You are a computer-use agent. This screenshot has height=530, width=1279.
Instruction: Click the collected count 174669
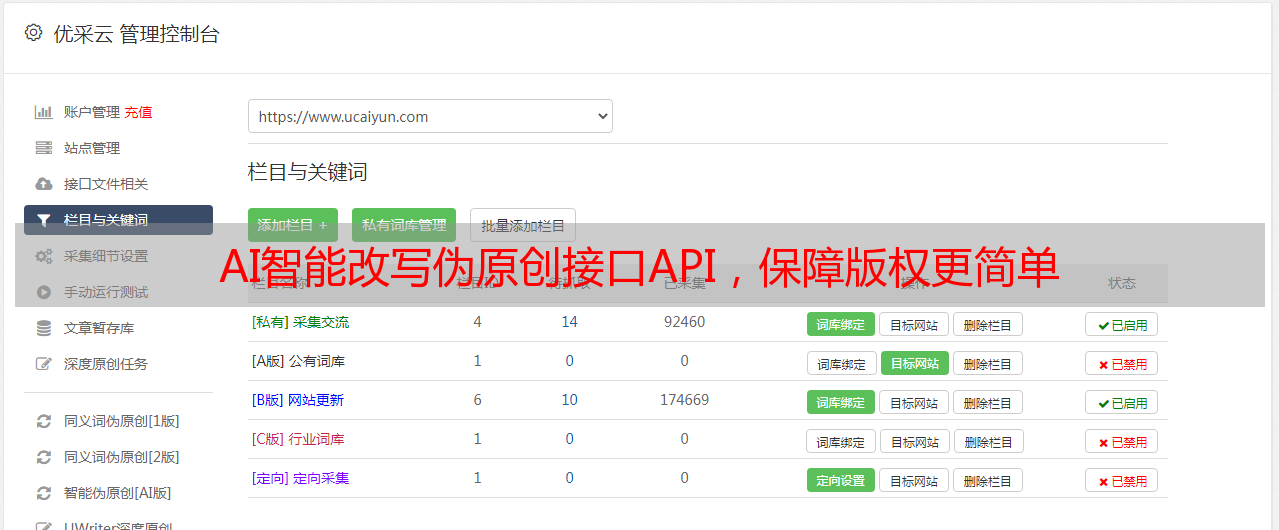(684, 400)
